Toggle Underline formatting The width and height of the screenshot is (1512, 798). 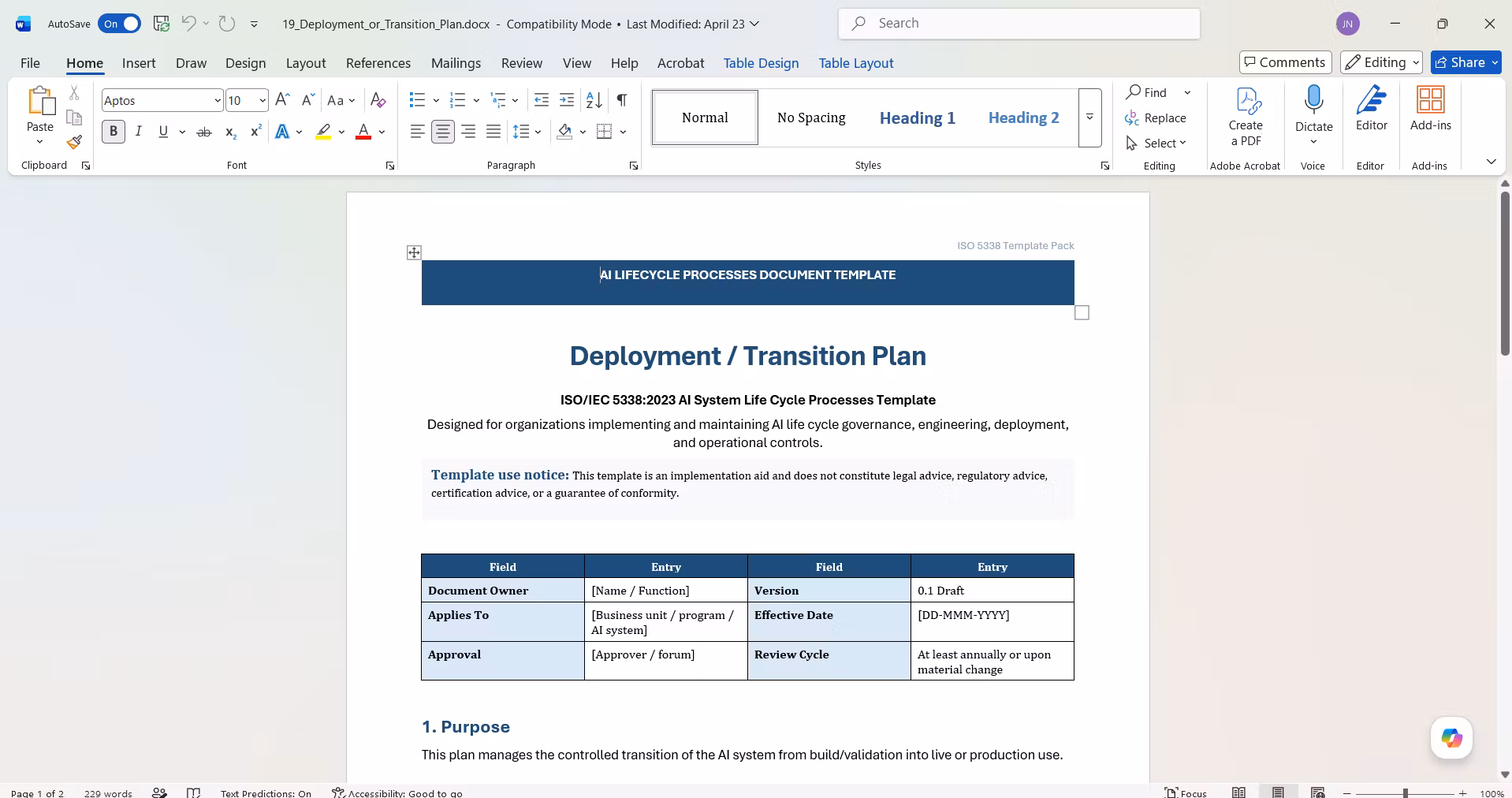(163, 132)
